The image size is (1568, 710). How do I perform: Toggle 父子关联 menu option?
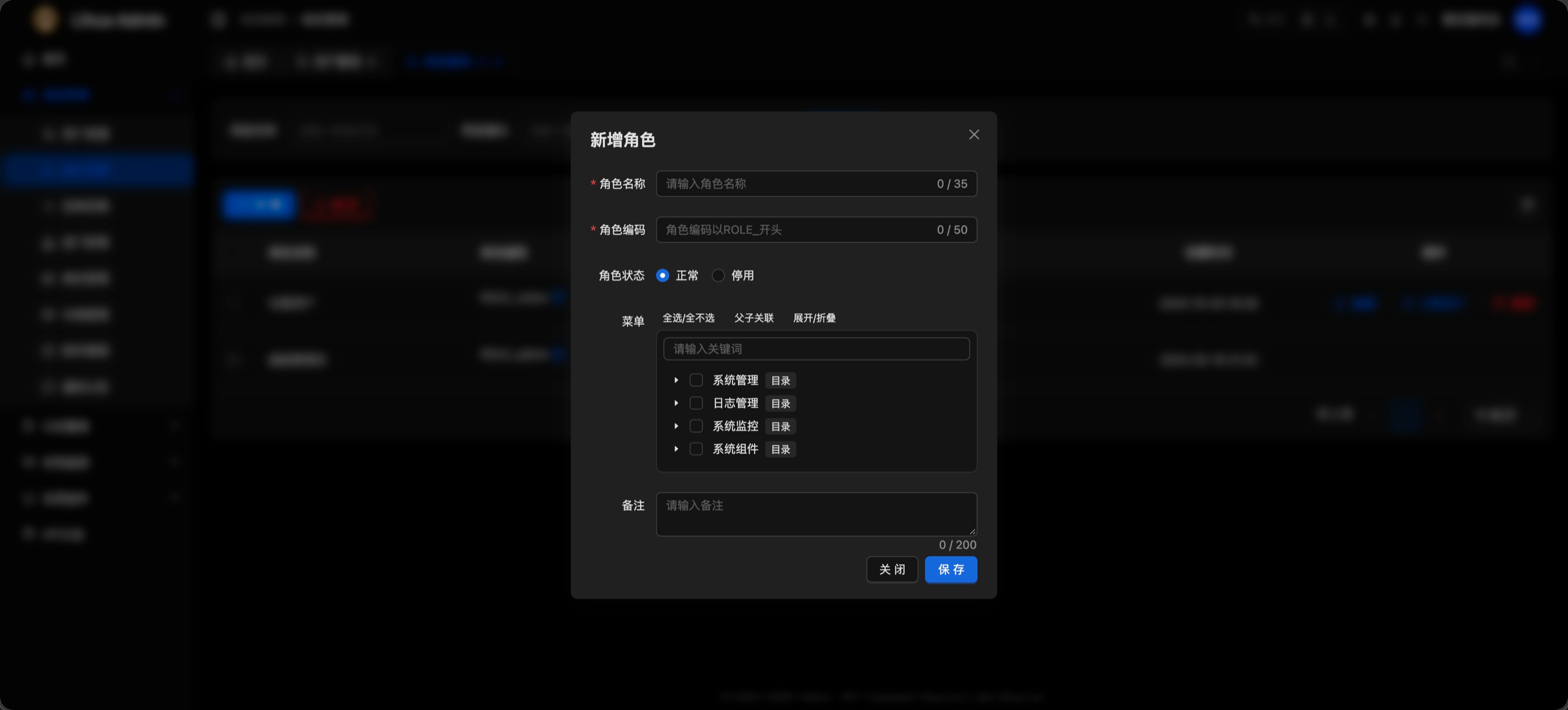click(x=754, y=318)
